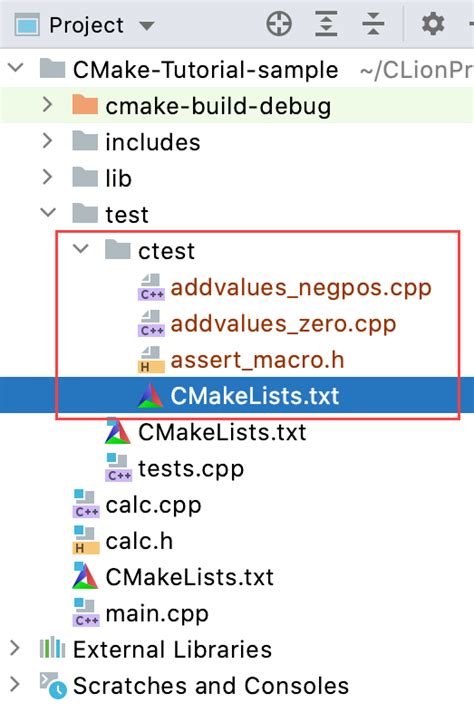Click the Scratches and Consoles clock icon

53,686
